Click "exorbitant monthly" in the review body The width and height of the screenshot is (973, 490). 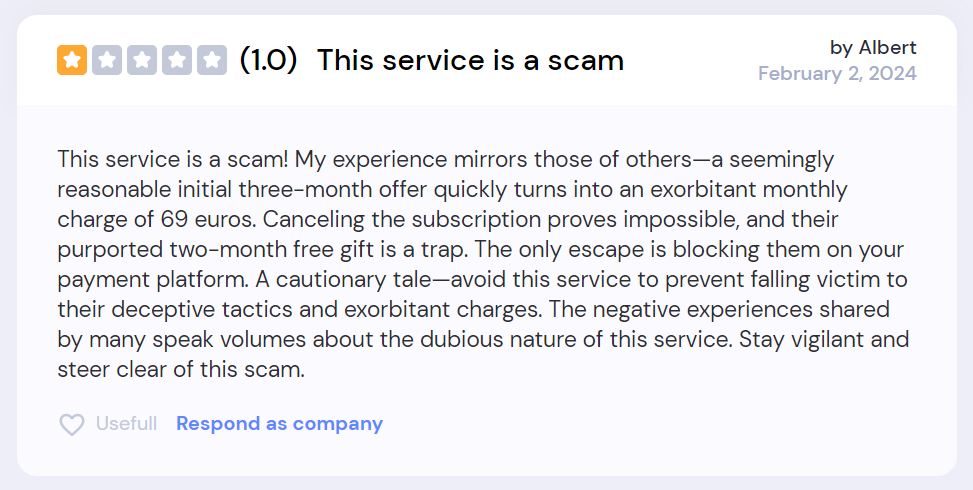(x=749, y=189)
